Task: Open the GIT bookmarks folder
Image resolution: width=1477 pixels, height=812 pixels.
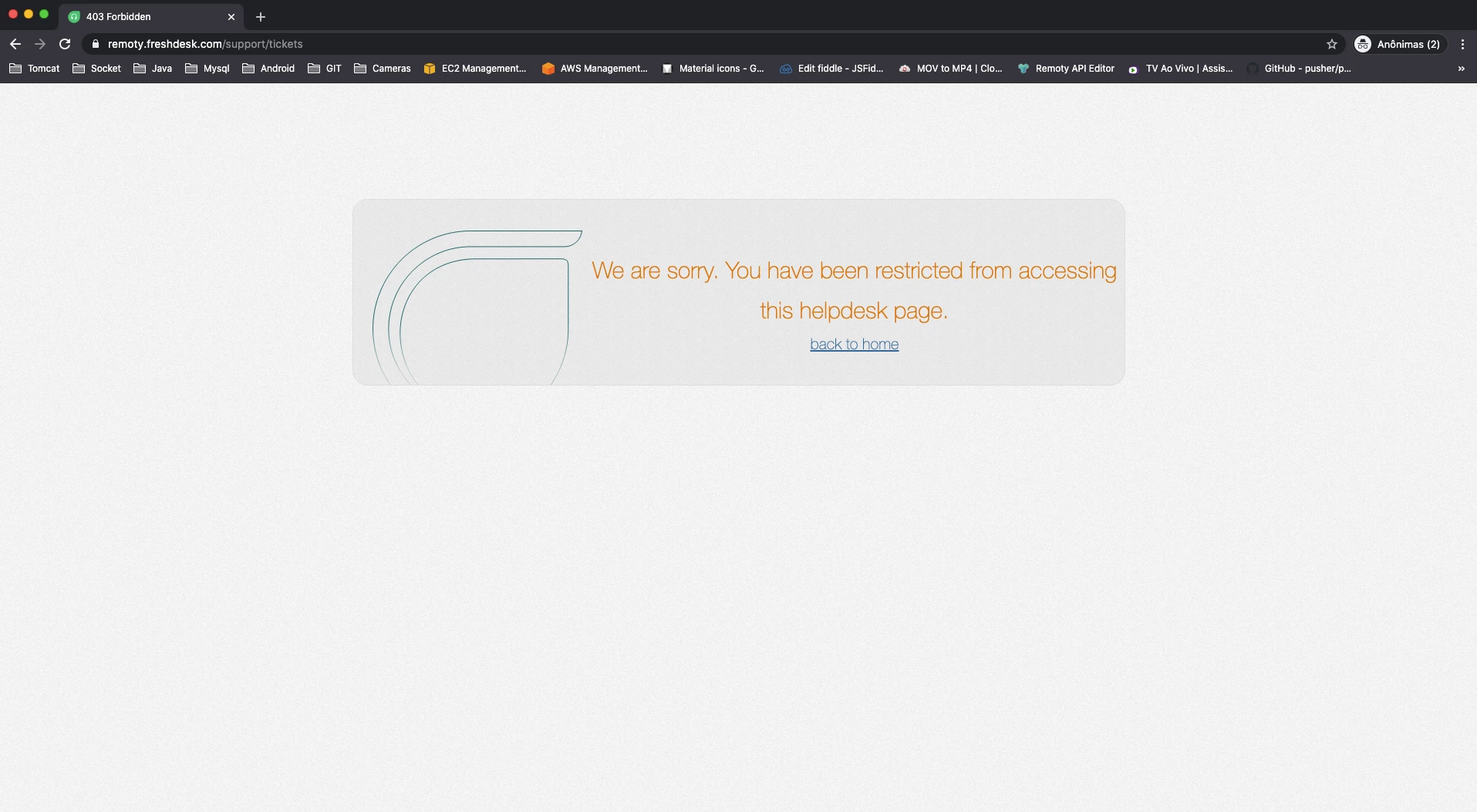Action: [325, 69]
